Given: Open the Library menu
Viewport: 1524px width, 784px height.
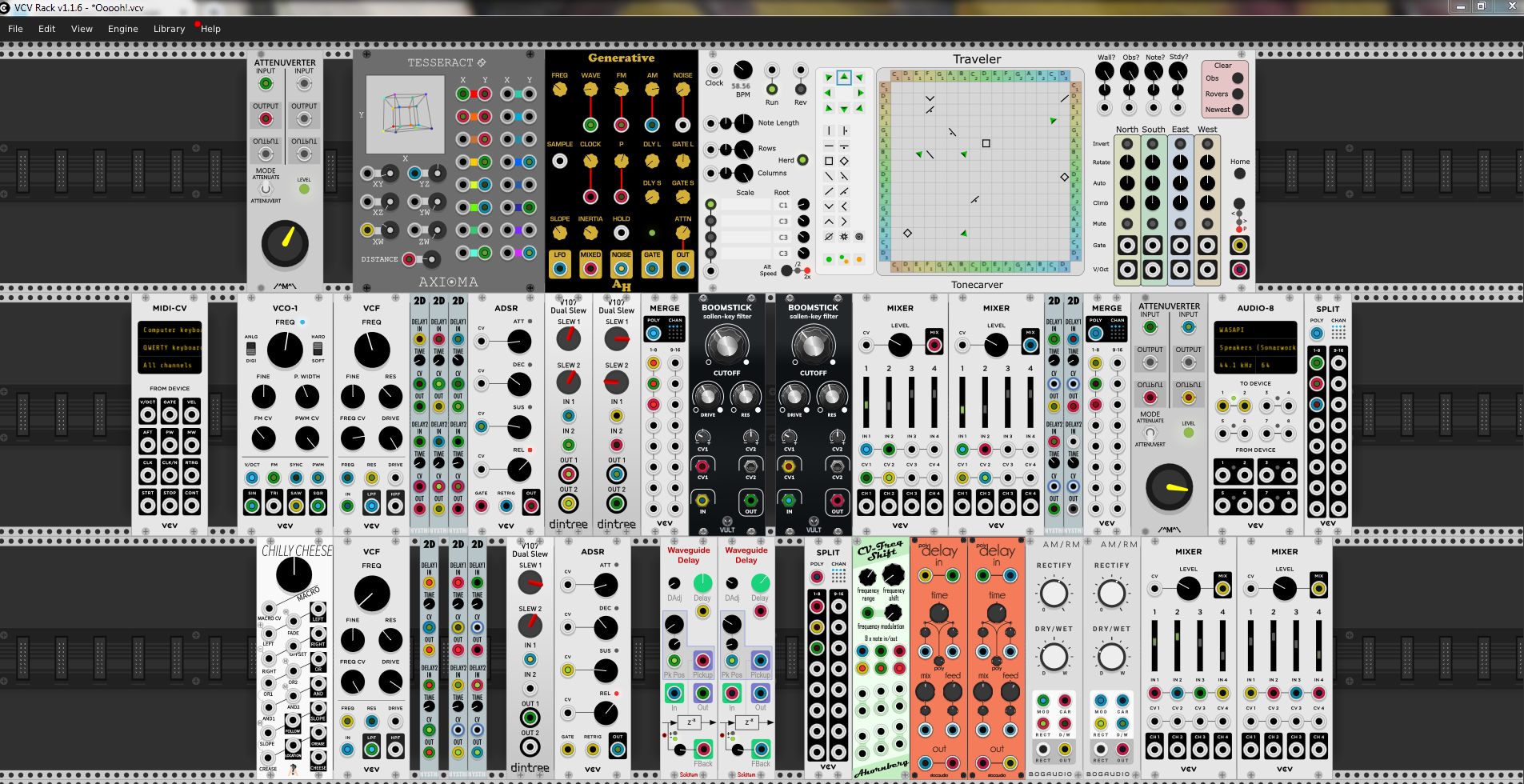Looking at the screenshot, I should [x=169, y=29].
